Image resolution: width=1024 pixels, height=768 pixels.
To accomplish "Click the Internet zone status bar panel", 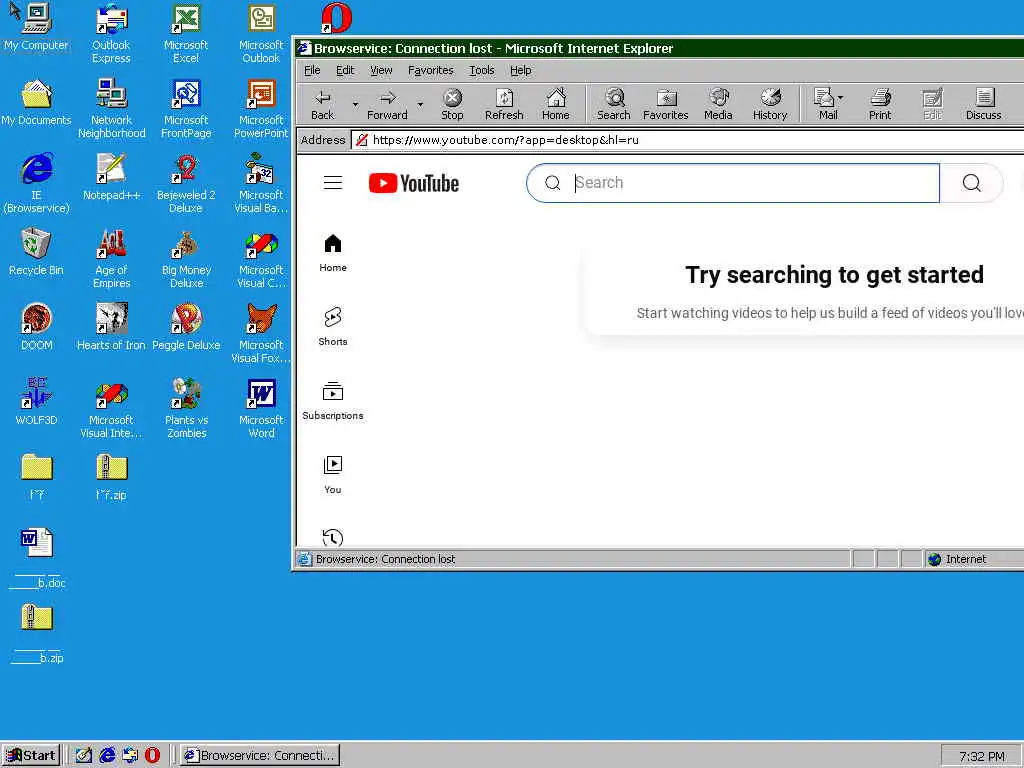I will 973,559.
